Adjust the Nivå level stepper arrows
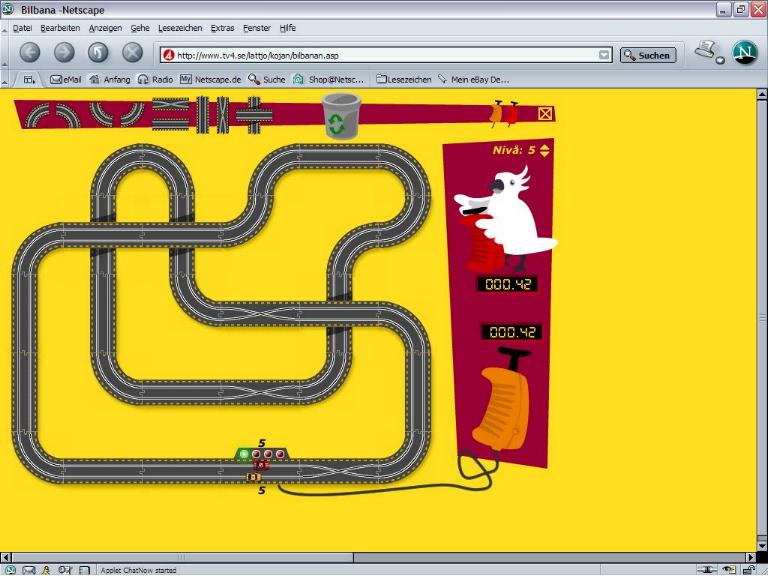768x576 pixels. (545, 151)
